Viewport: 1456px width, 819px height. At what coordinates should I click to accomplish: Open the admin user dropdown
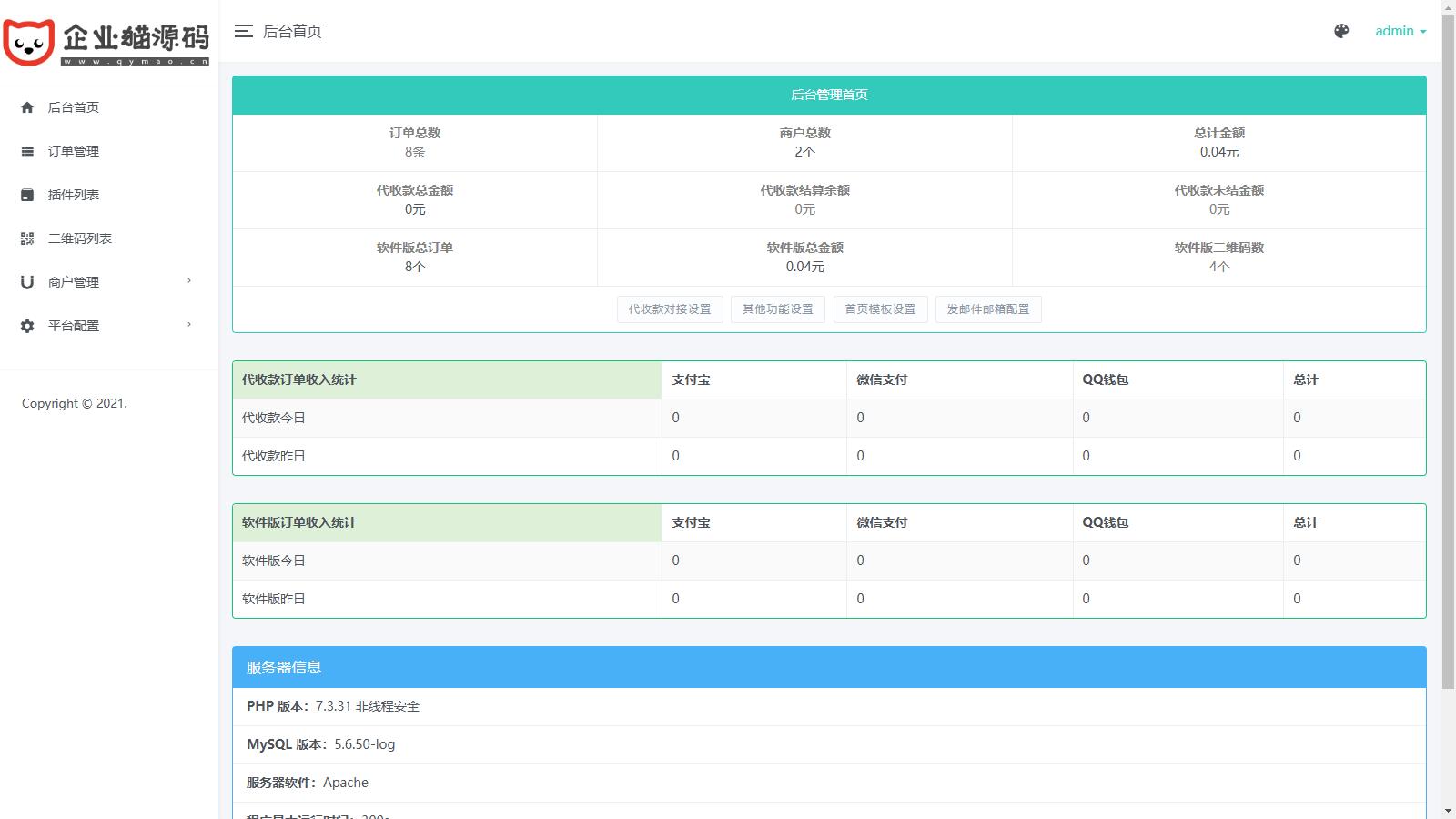tap(1400, 31)
